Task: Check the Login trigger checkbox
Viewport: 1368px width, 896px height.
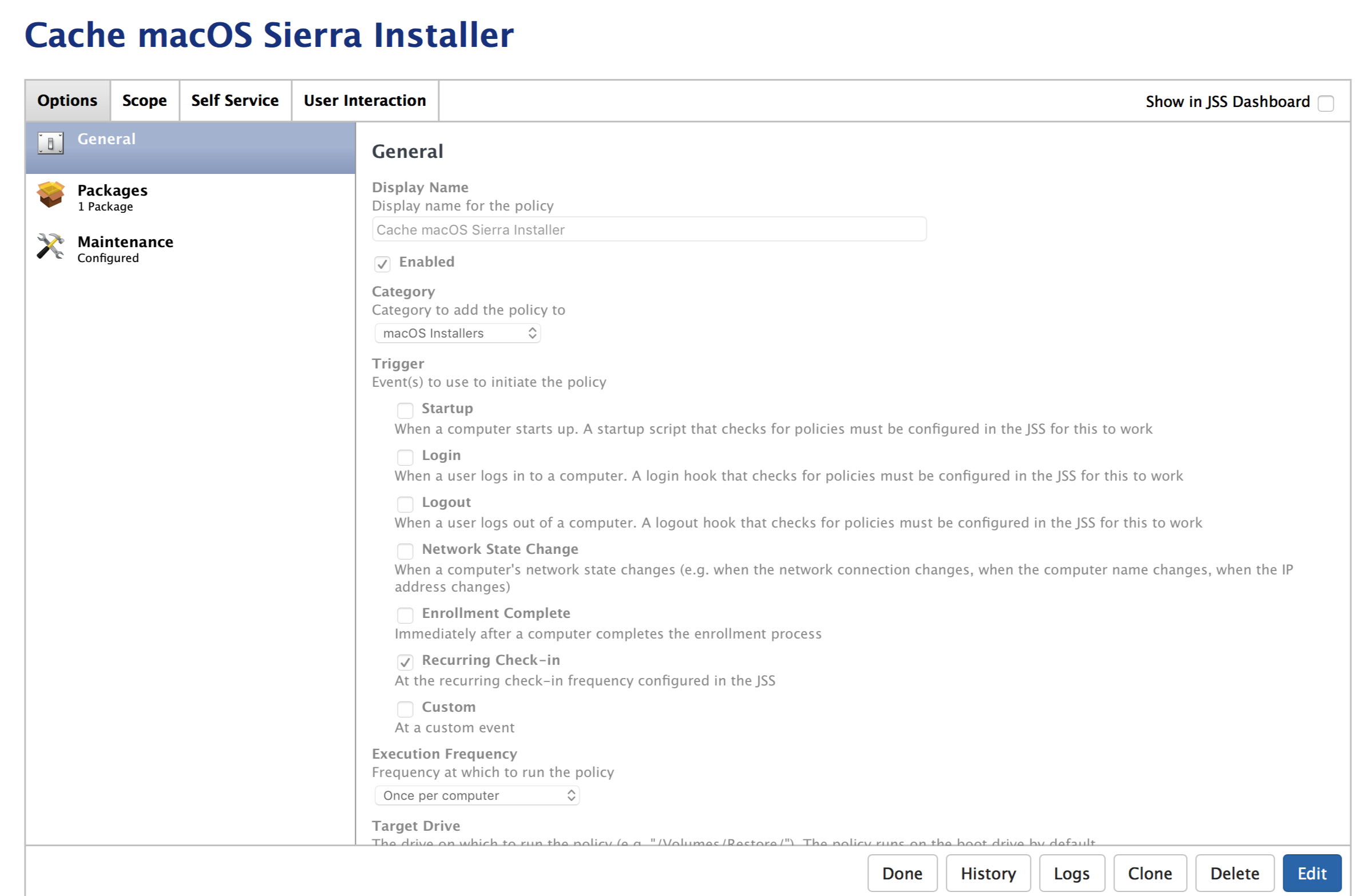Action: 405,458
